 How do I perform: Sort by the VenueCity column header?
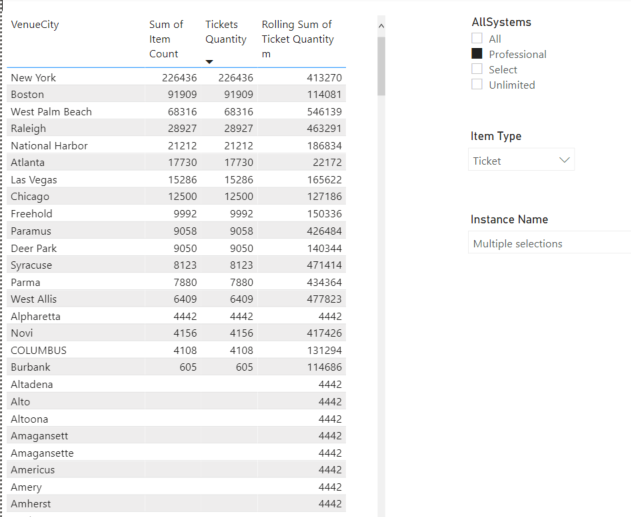click(x=35, y=25)
